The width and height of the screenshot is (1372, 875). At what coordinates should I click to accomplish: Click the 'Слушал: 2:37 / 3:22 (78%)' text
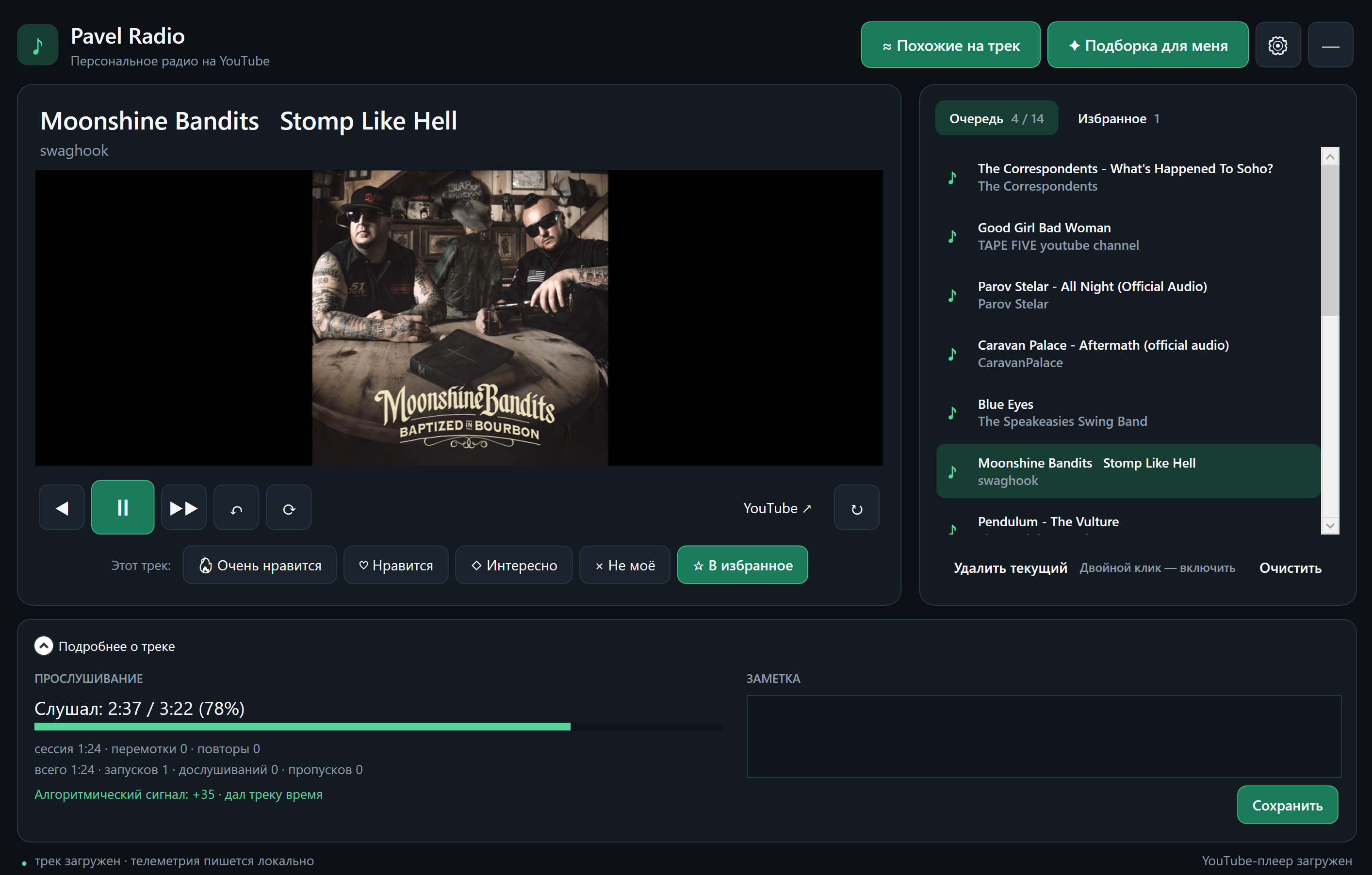140,708
